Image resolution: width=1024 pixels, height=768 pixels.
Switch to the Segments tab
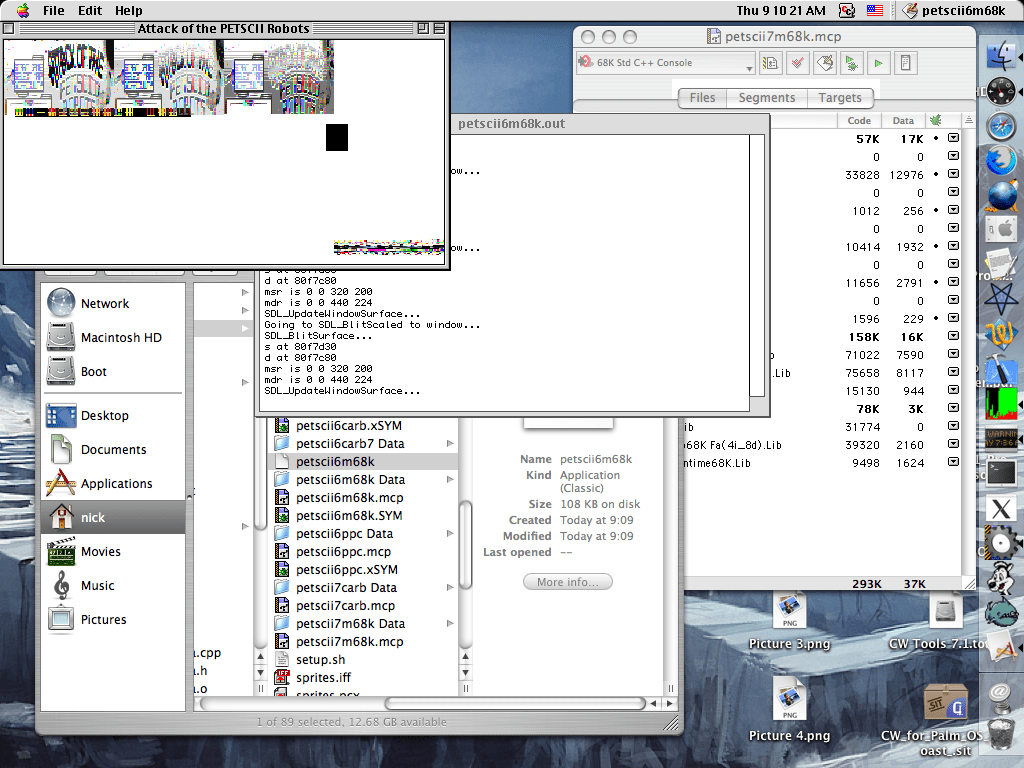767,98
